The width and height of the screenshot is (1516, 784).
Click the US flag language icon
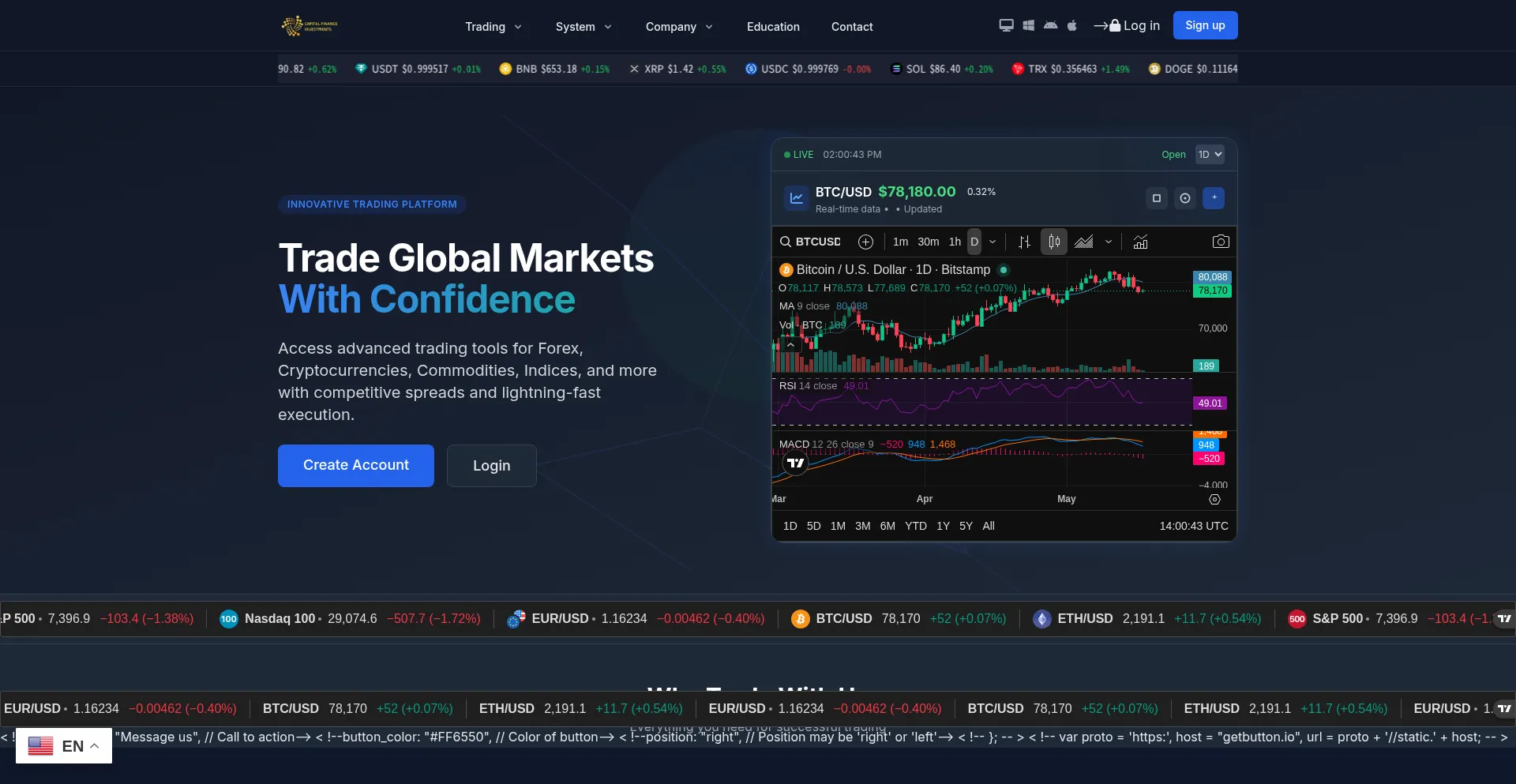[x=40, y=746]
